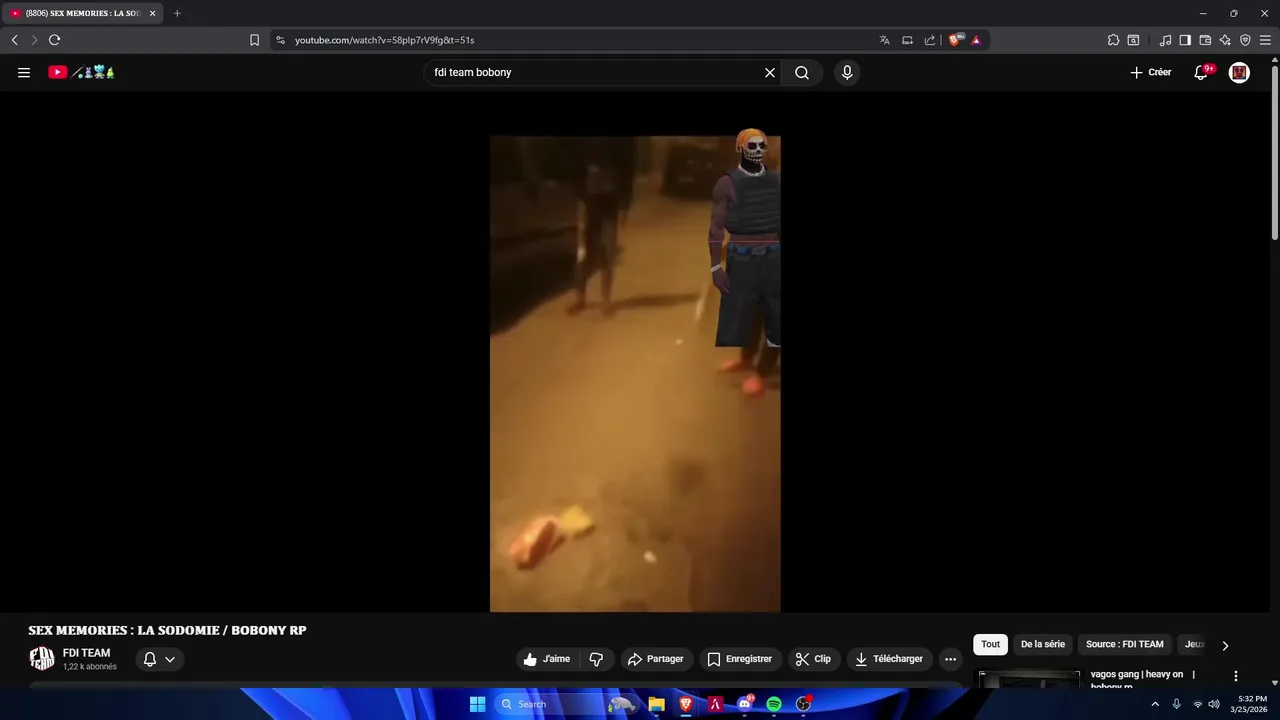Click the youtube.com address bar URL

pyautogui.click(x=384, y=40)
